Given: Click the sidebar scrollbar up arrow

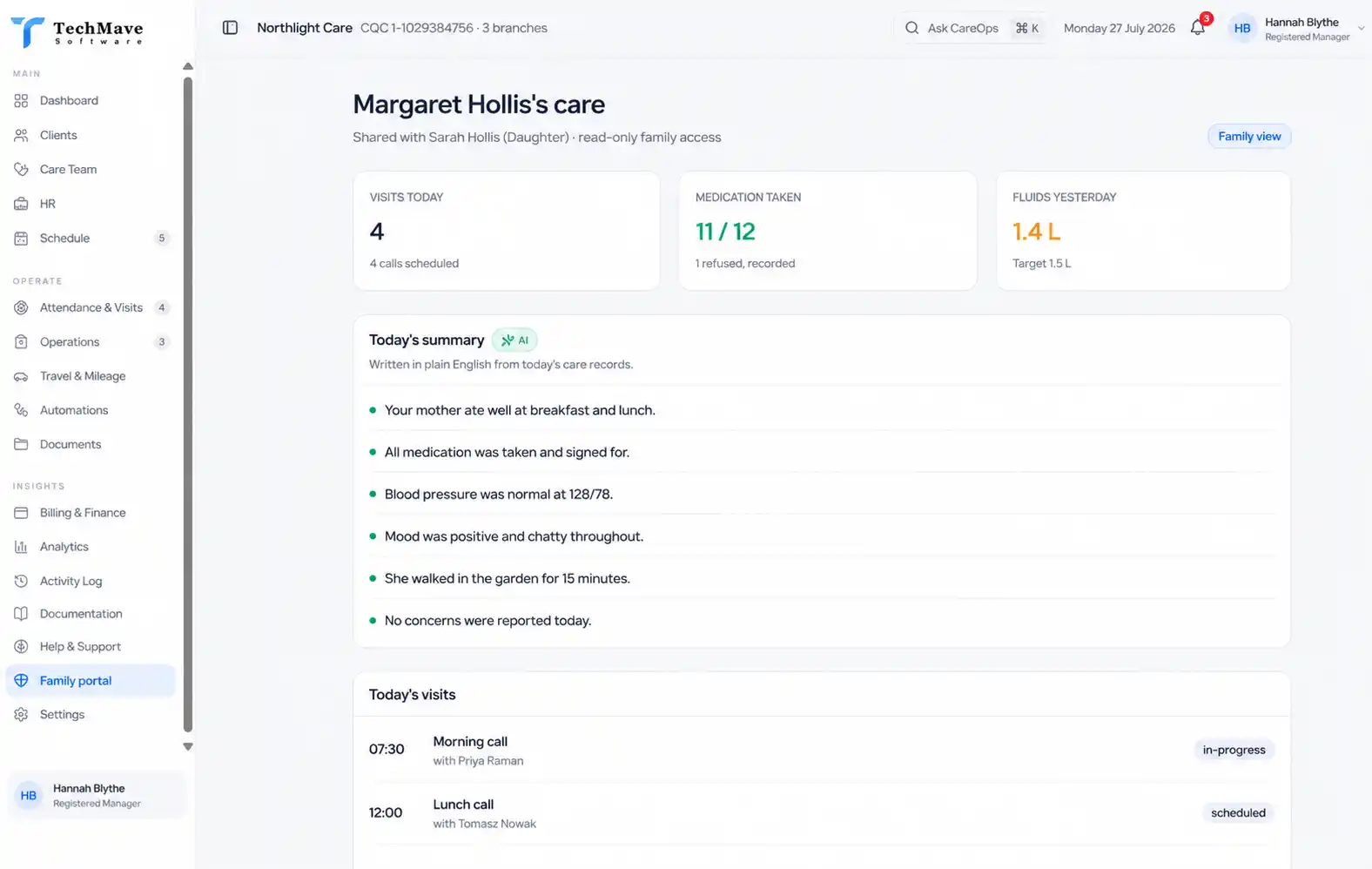Looking at the screenshot, I should [188, 66].
